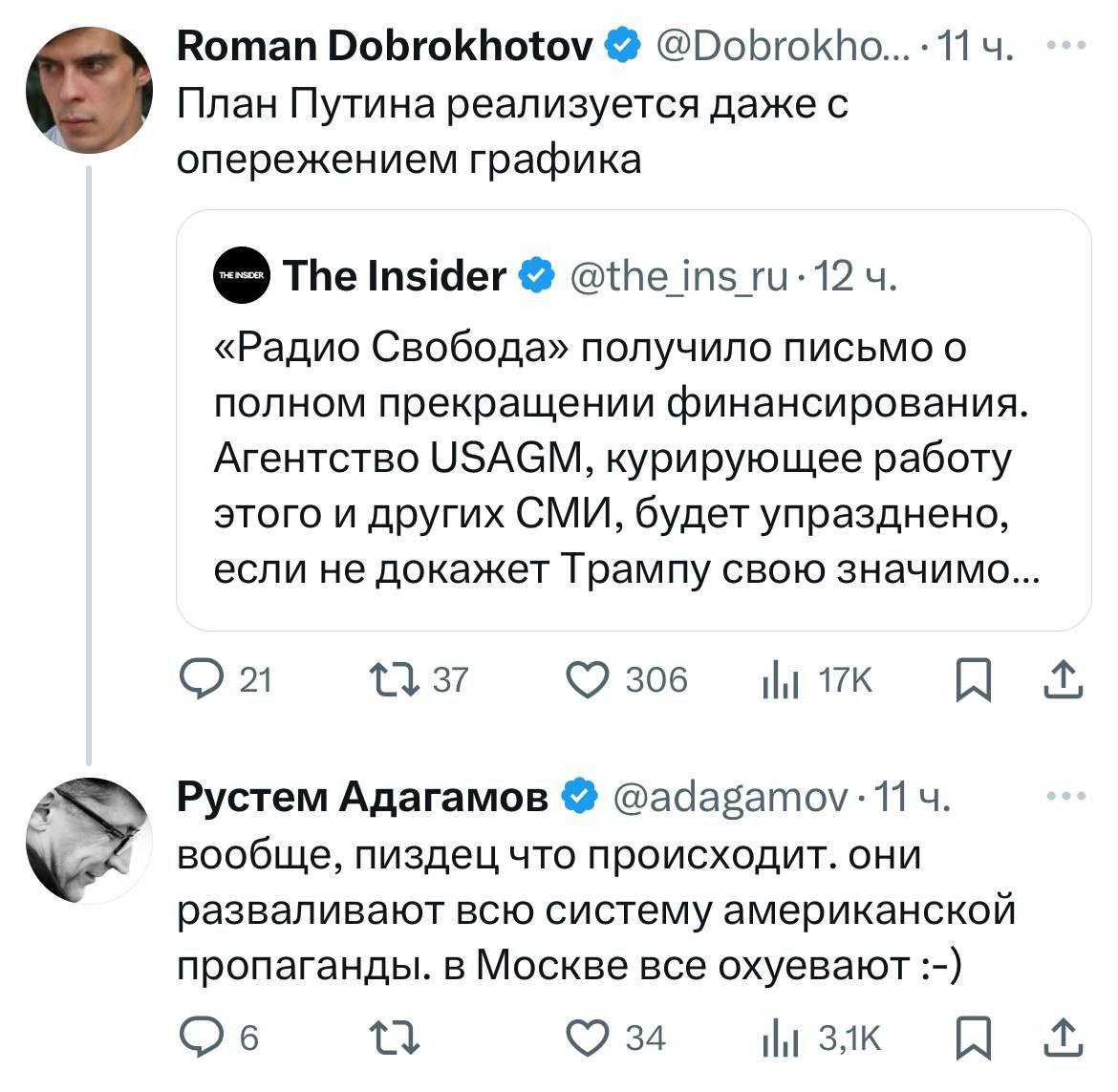The image size is (1118, 1092).
Task: Open more options for Dobrokhotov's tweet
Action: point(1066,45)
